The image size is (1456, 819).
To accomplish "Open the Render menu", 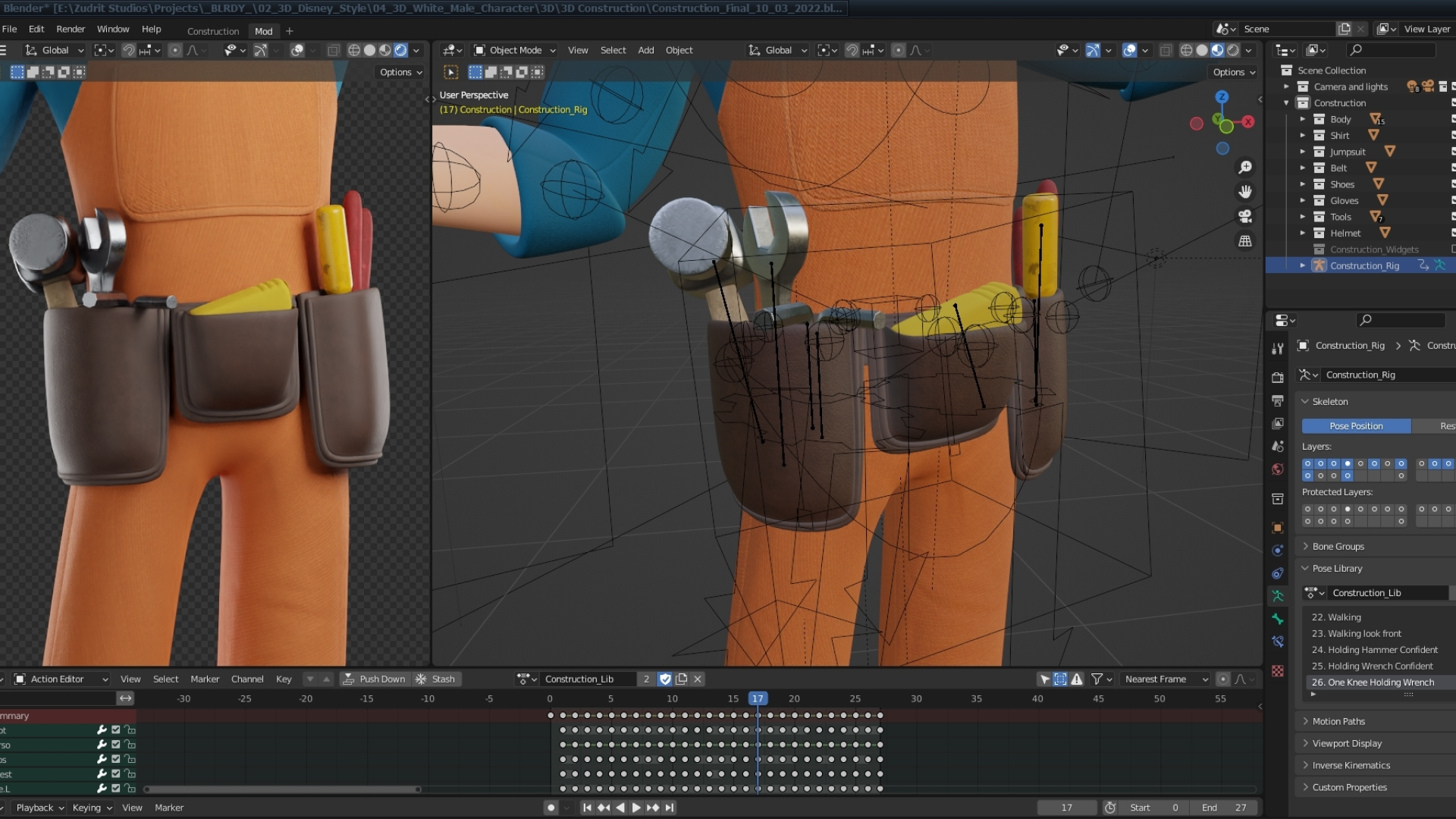I will 71,29.
